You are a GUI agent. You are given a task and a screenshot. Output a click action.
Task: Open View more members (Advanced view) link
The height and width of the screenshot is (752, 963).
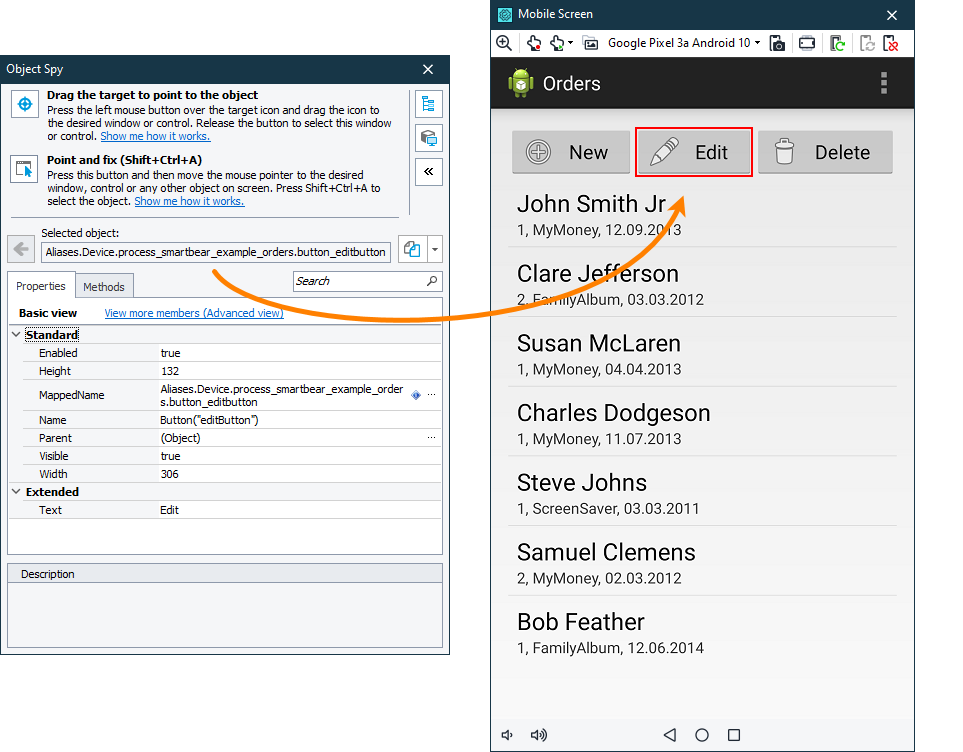(194, 313)
